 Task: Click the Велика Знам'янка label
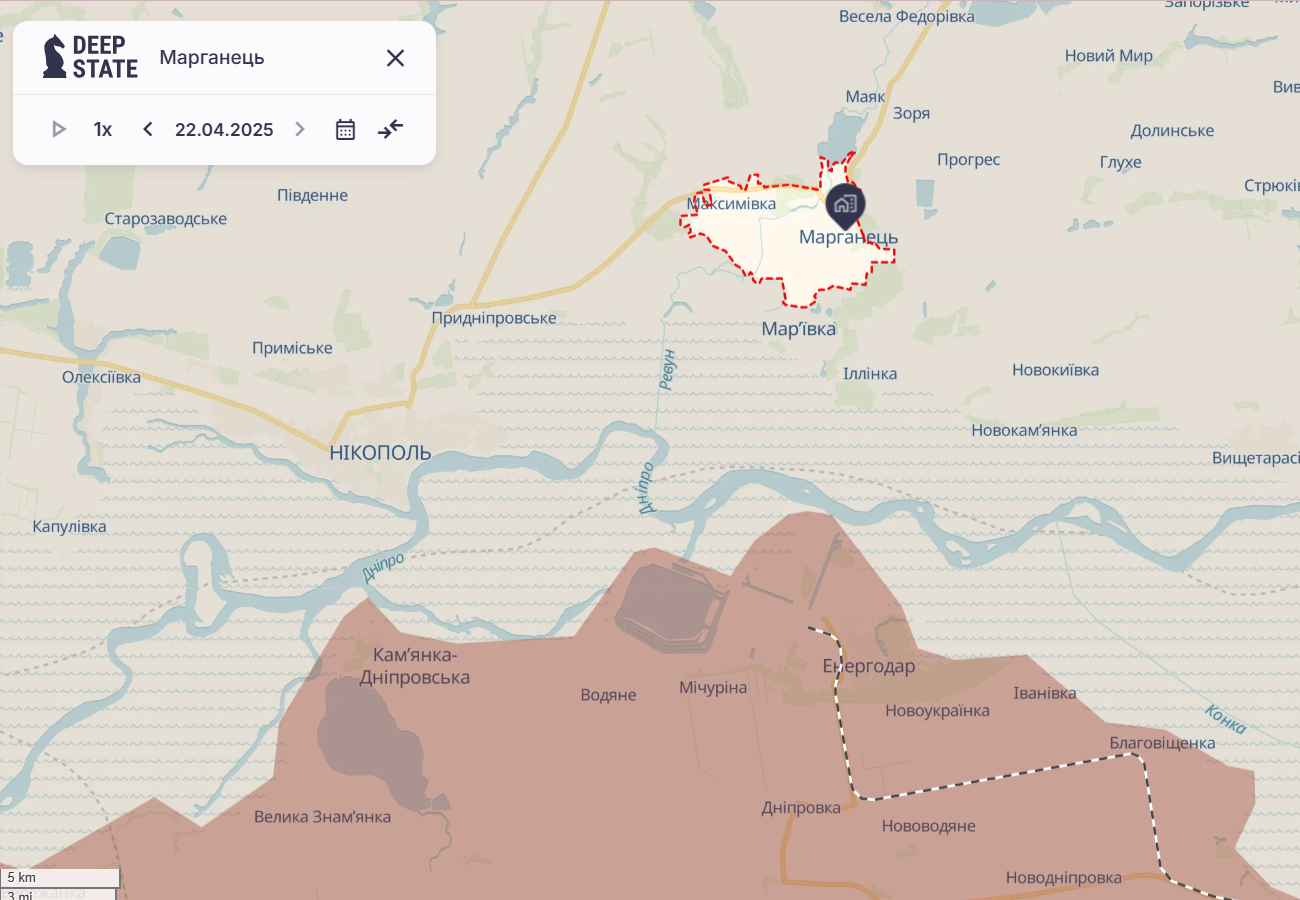(322, 817)
